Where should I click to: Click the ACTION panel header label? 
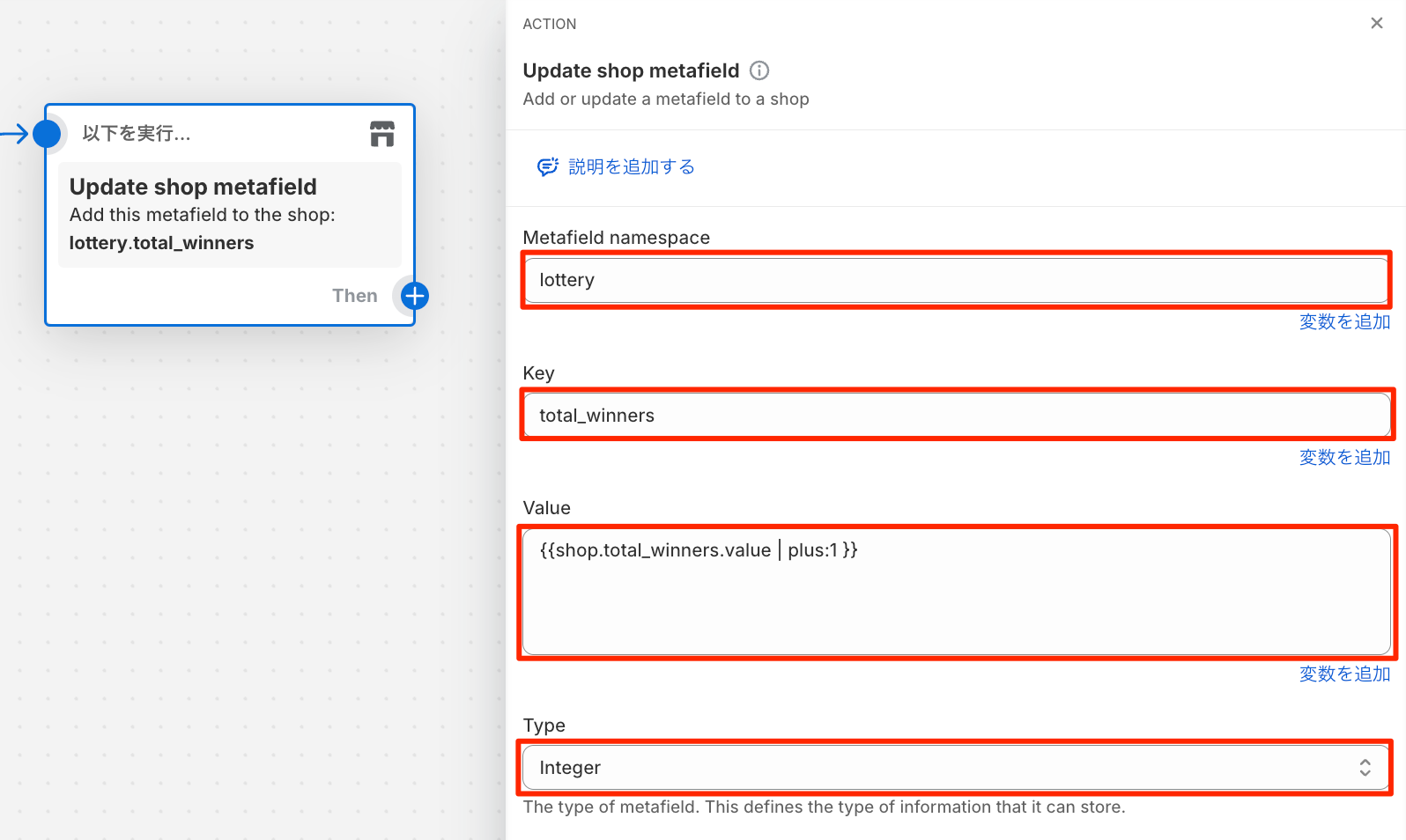[550, 24]
